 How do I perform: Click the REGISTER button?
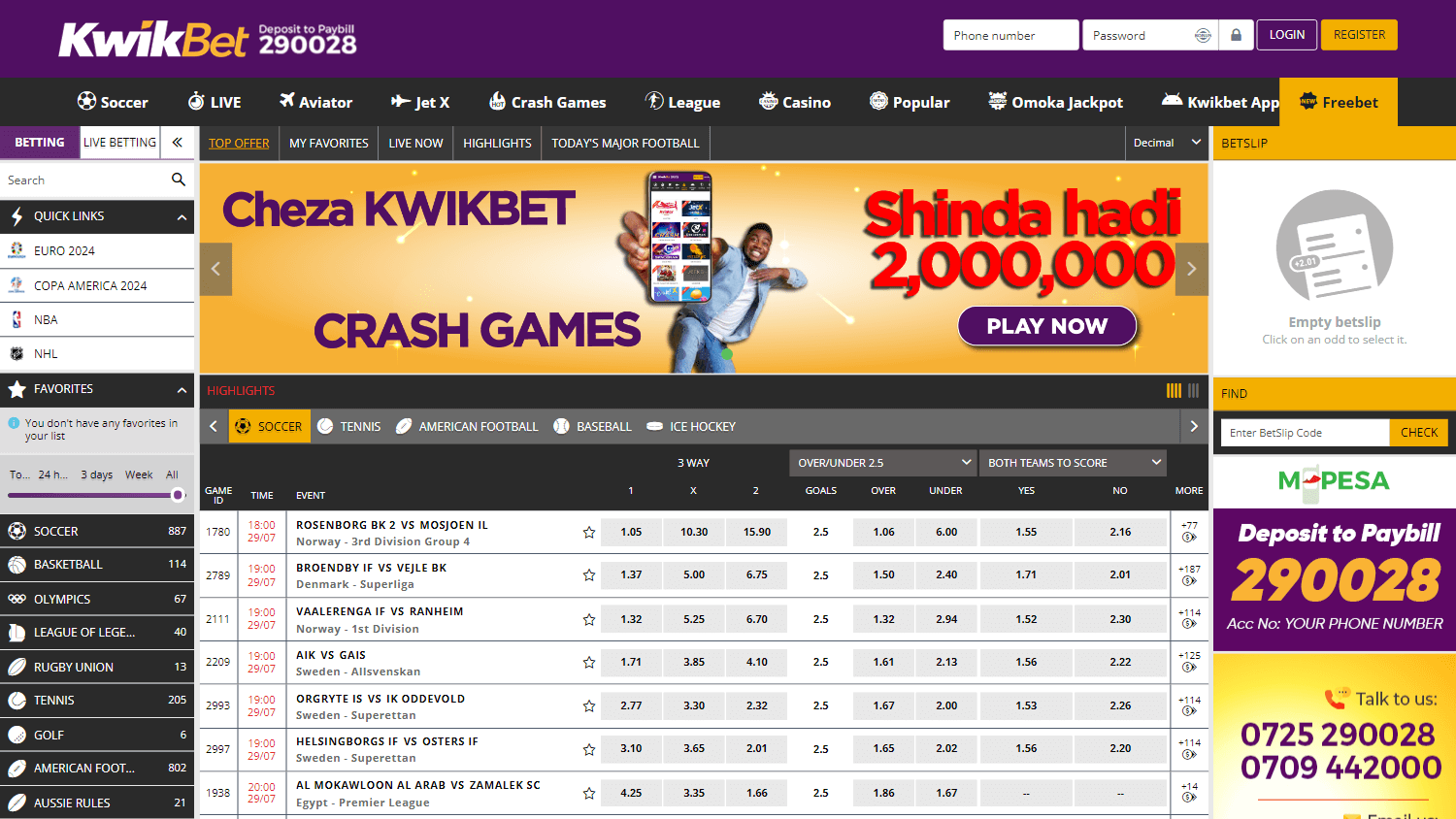click(1359, 35)
